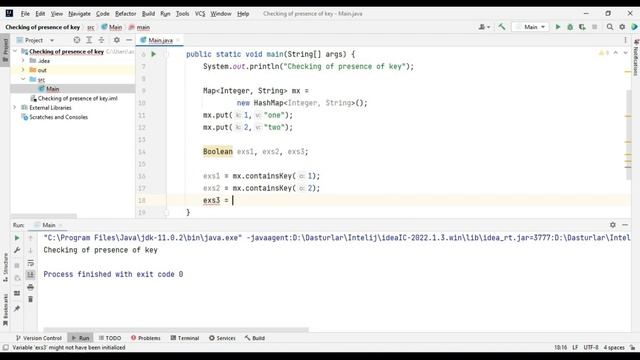This screenshot has width=640, height=360.
Task: Clear console with the trash icon
Action: (31, 299)
